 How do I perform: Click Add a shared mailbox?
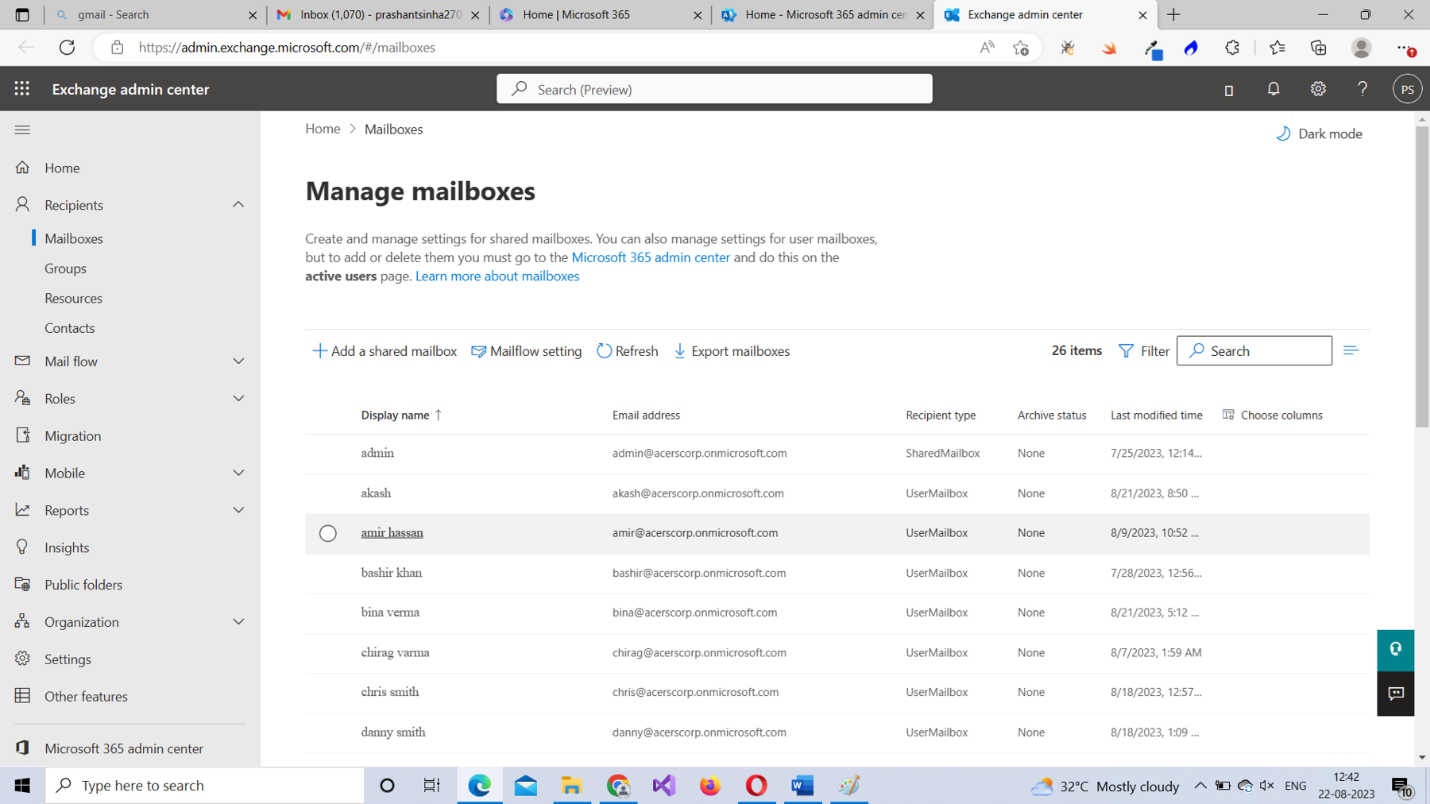click(384, 351)
